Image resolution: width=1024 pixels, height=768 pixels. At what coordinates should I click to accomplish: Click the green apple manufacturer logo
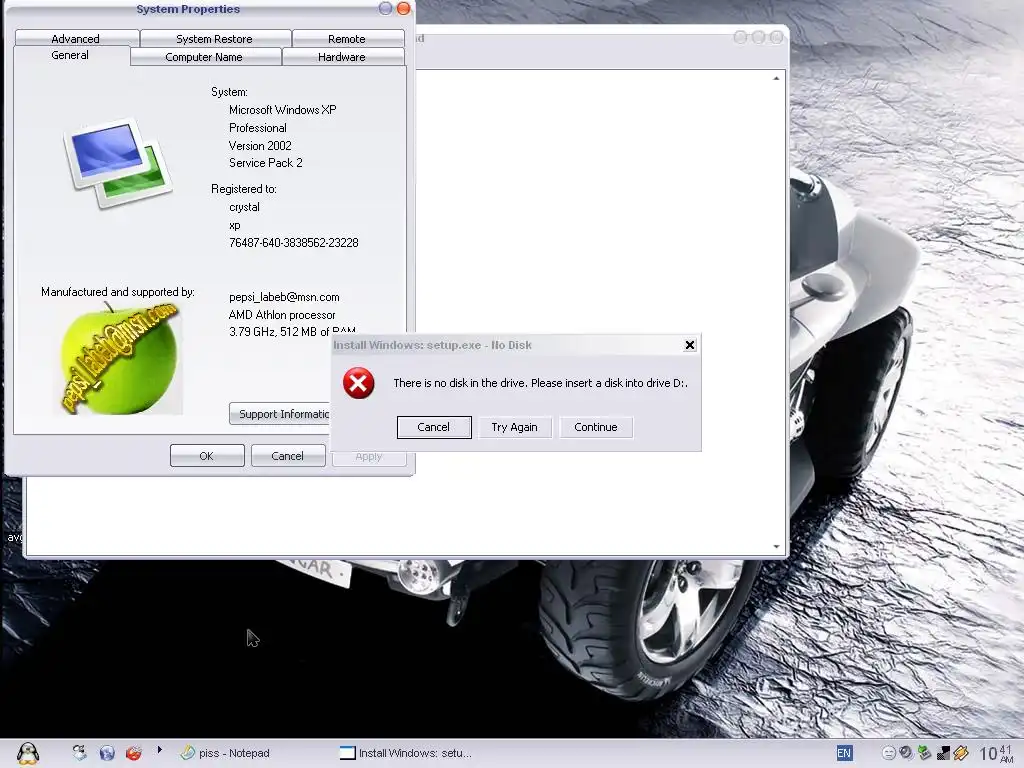[120, 359]
